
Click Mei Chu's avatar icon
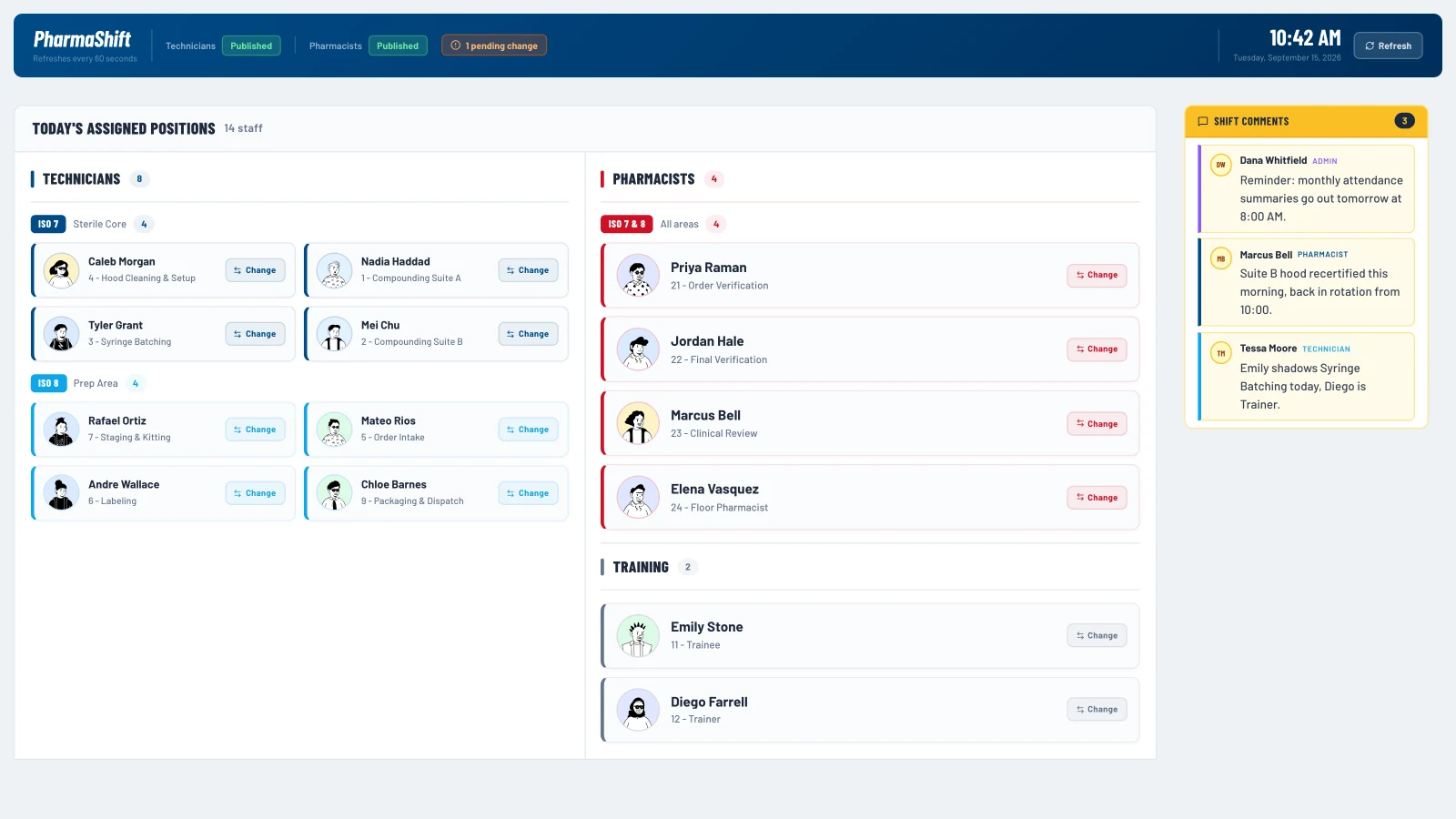pyautogui.click(x=334, y=334)
